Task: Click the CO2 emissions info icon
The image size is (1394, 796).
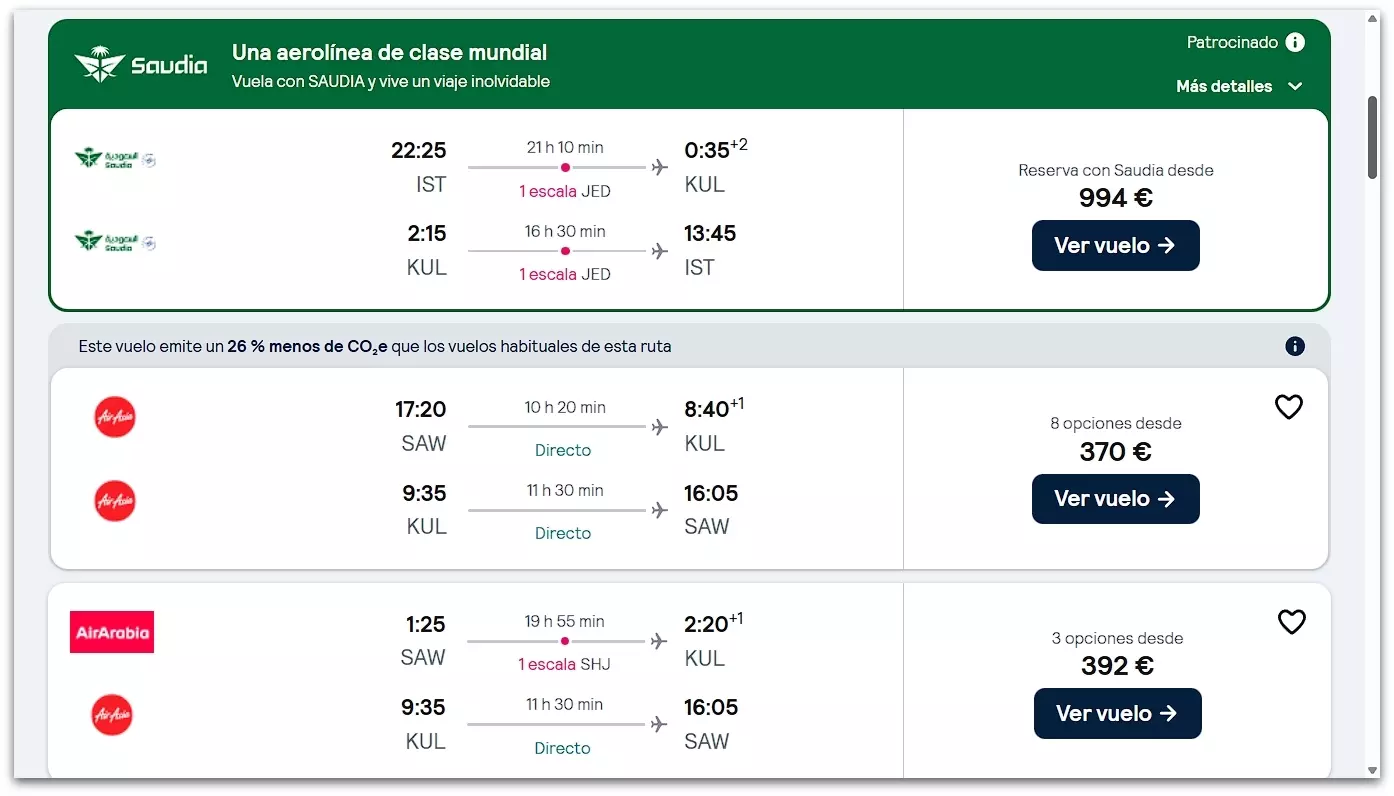Action: point(1295,346)
